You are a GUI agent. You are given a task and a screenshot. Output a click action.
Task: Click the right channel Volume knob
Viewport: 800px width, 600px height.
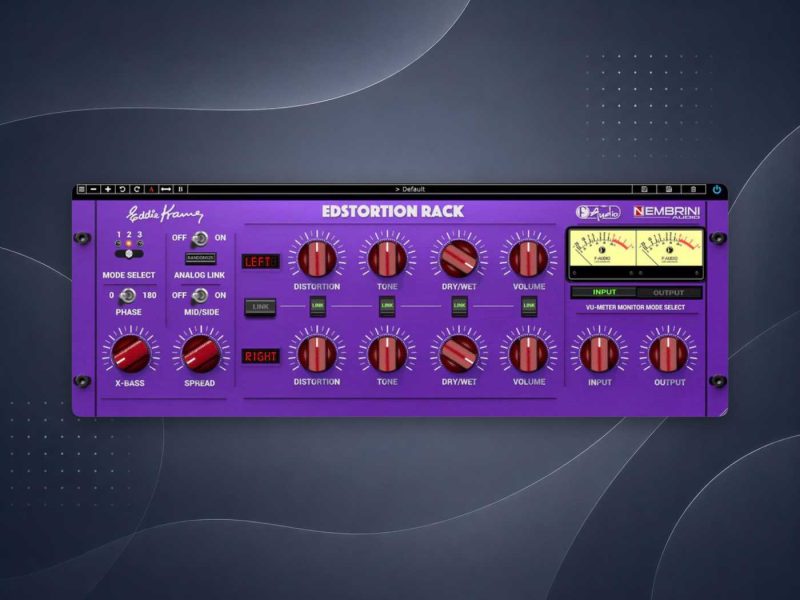click(x=529, y=354)
